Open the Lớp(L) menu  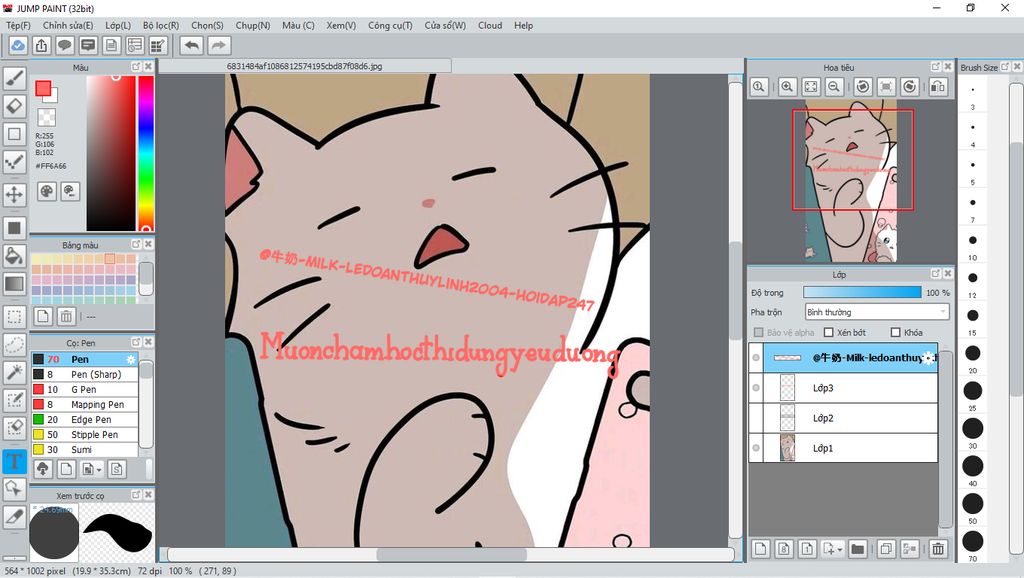118,25
